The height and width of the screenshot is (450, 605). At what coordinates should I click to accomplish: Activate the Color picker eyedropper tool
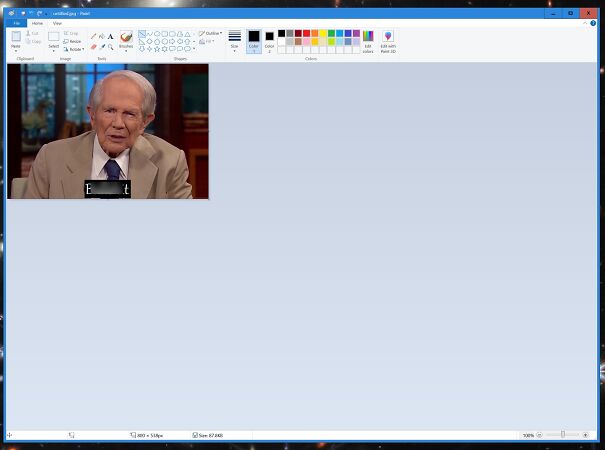pyautogui.click(x=102, y=46)
